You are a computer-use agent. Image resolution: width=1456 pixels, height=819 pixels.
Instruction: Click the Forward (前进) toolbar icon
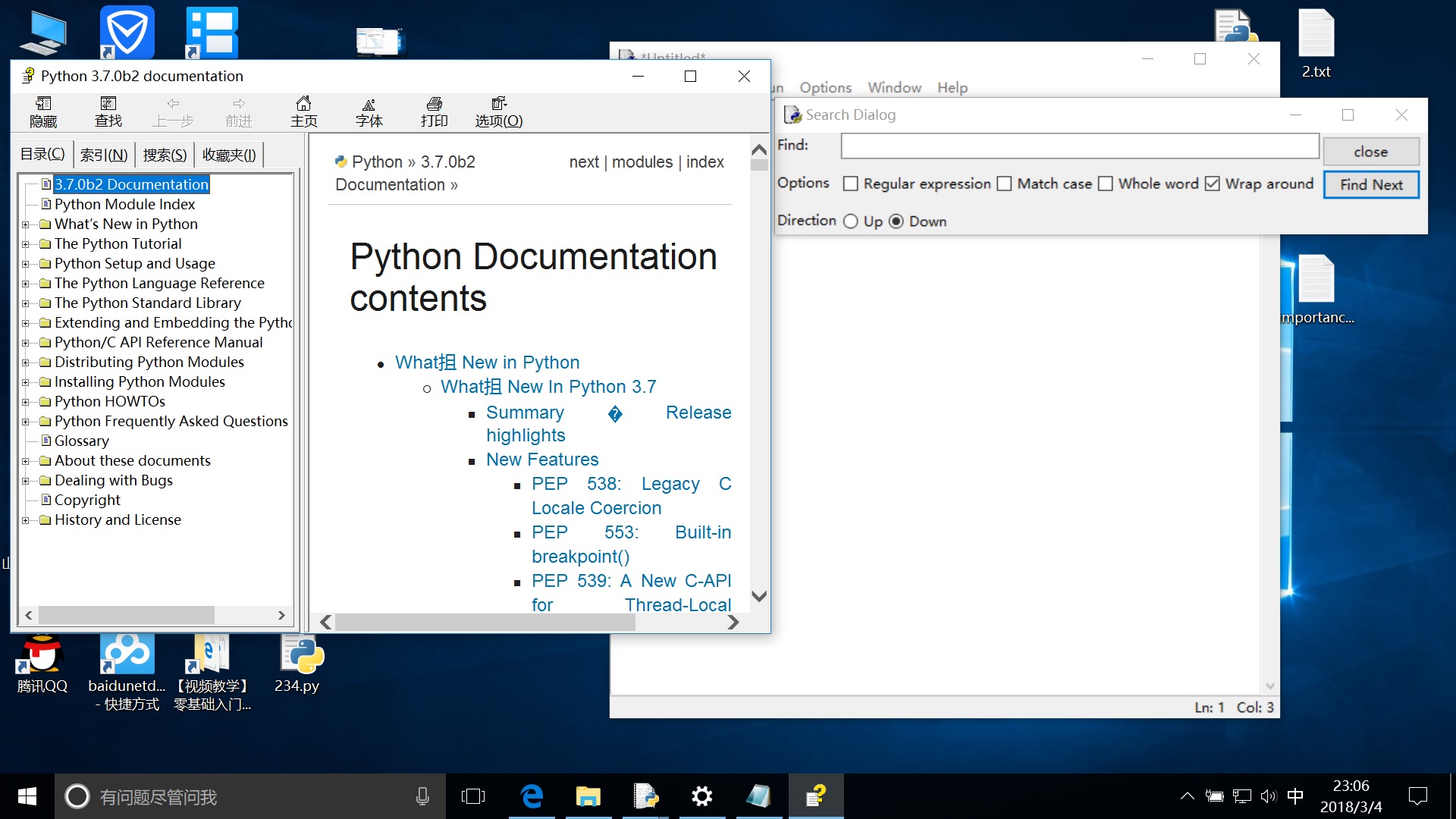tap(239, 111)
